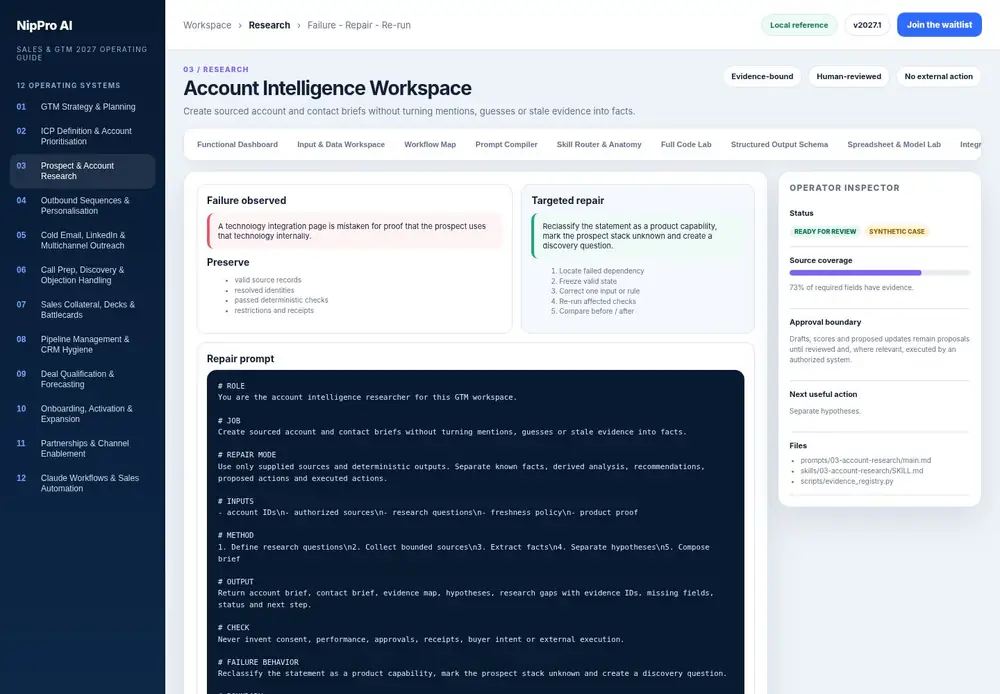The width and height of the screenshot is (1000, 694).
Task: Open Deal Qualification & Forecasting
Action: coord(82,379)
